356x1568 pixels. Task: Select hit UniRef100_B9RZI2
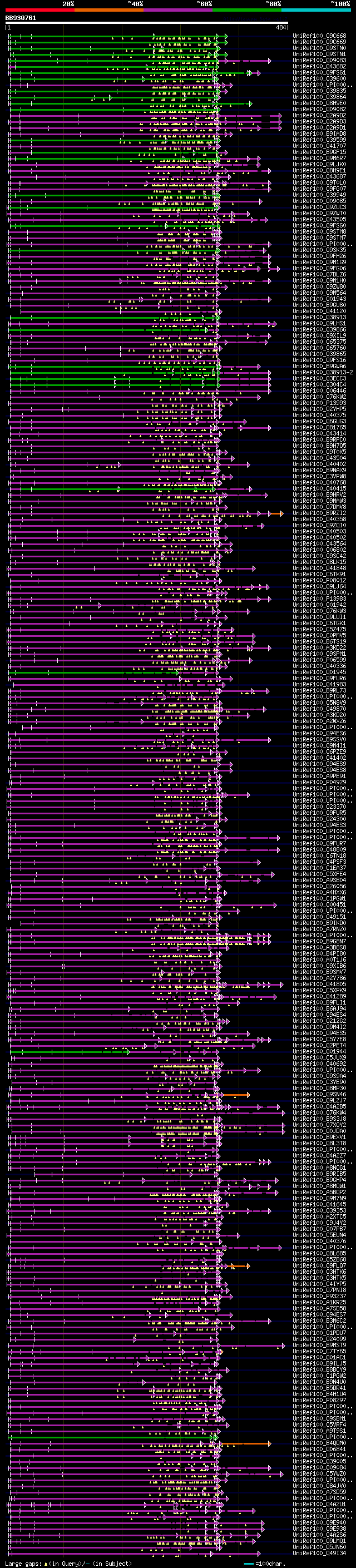[319, 513]
